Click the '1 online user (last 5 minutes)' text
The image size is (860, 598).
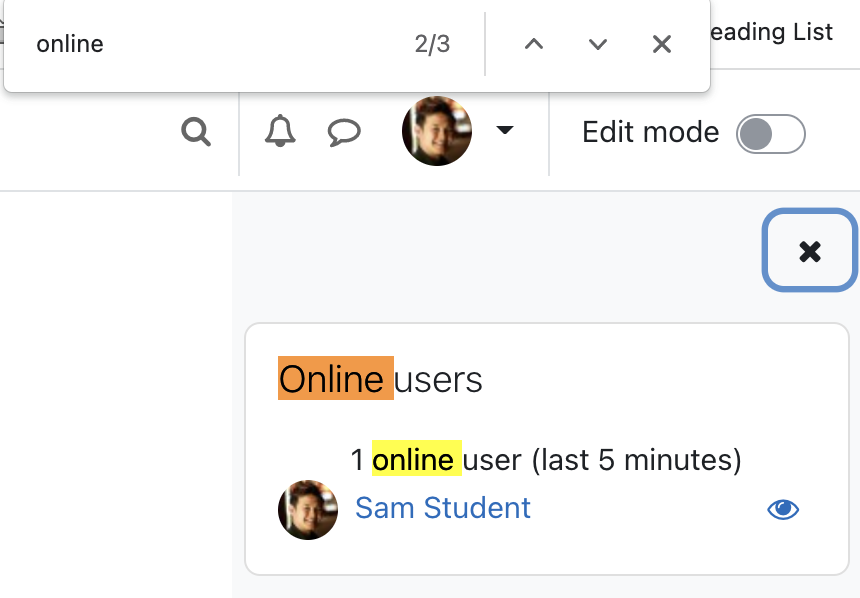point(546,459)
